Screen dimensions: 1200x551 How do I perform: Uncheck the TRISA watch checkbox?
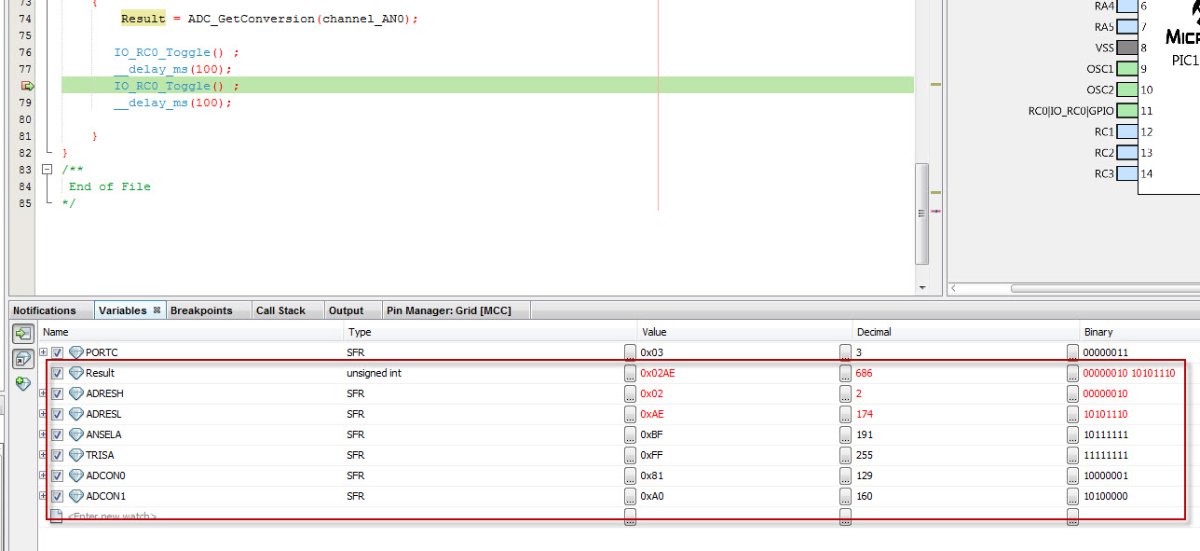click(x=57, y=455)
